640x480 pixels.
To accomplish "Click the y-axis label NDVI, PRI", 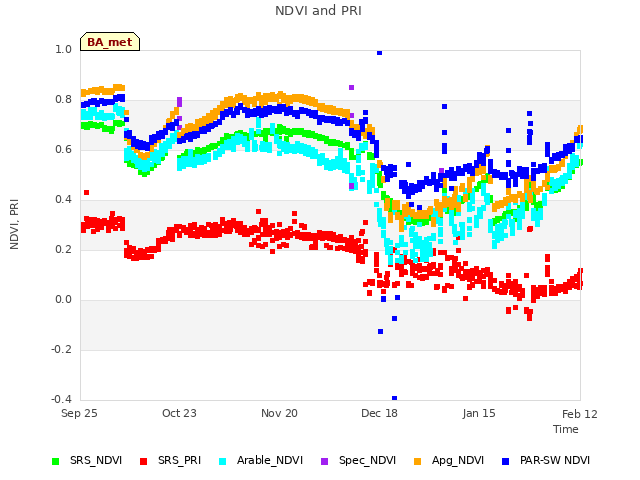I will point(14,224).
